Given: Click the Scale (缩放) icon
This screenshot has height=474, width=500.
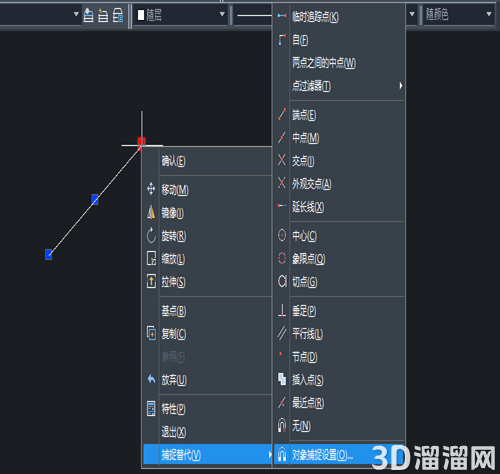Looking at the screenshot, I should click(151, 258).
